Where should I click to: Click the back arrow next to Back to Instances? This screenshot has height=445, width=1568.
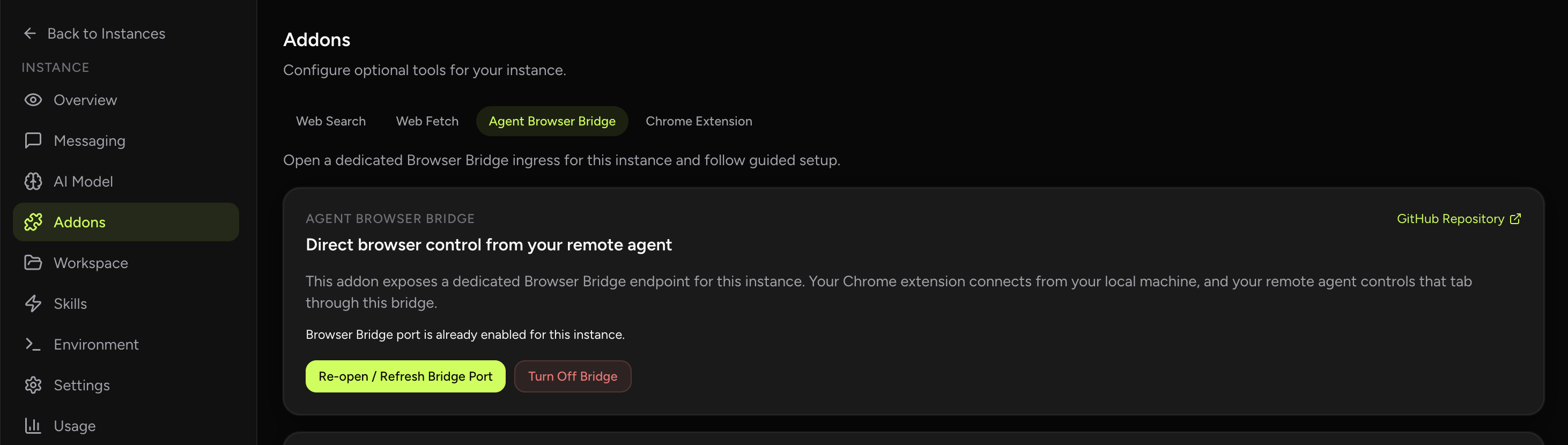tap(30, 33)
